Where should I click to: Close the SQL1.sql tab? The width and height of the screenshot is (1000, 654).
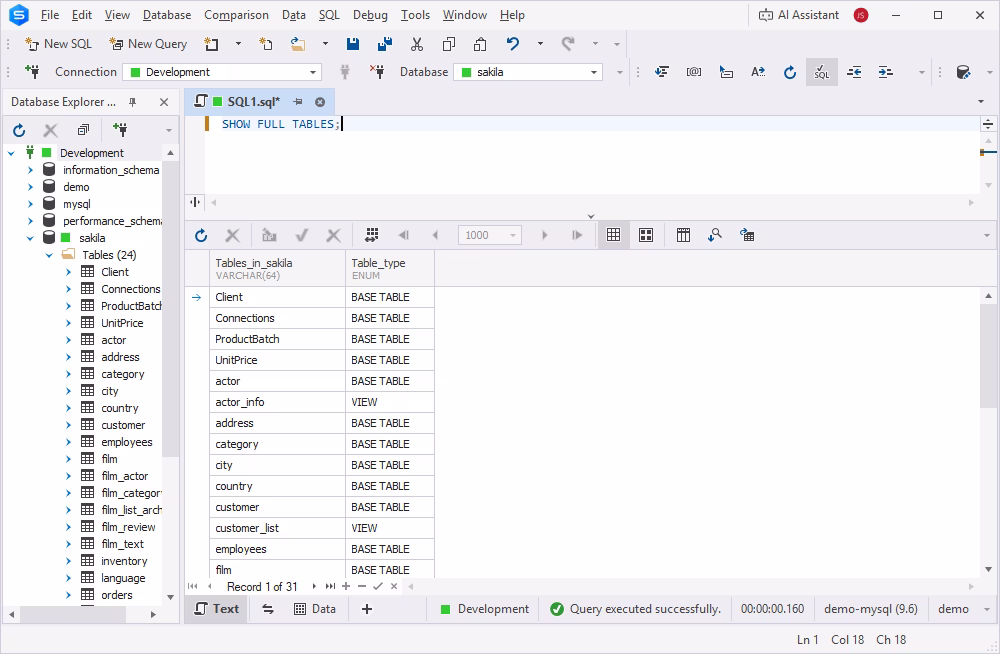pos(320,102)
